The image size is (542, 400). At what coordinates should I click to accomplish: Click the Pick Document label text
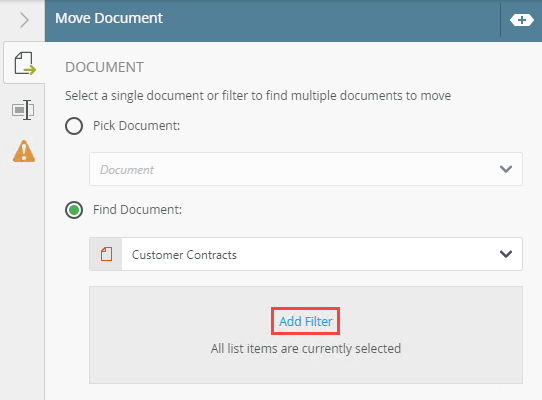137,125
